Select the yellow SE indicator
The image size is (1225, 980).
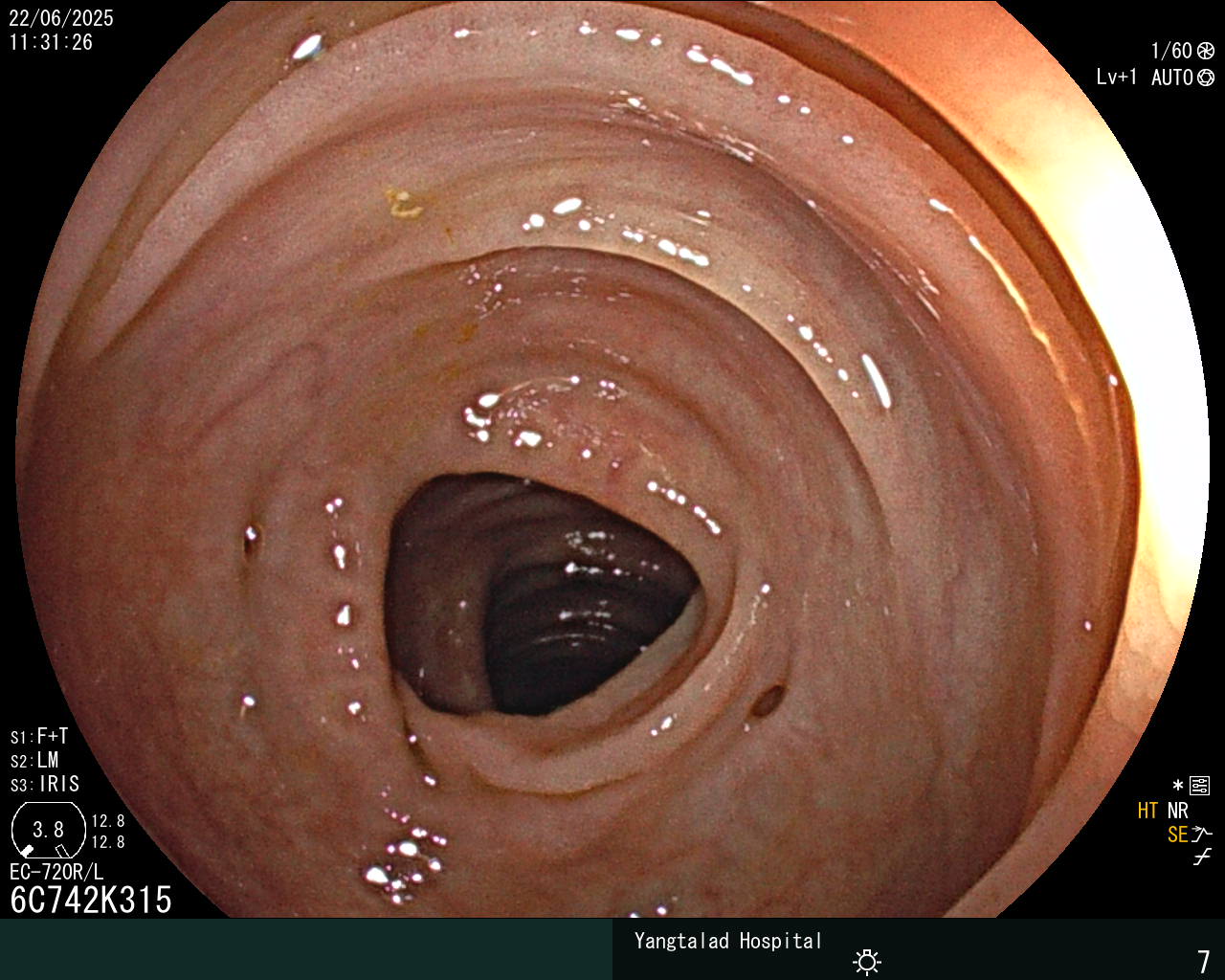[1178, 835]
